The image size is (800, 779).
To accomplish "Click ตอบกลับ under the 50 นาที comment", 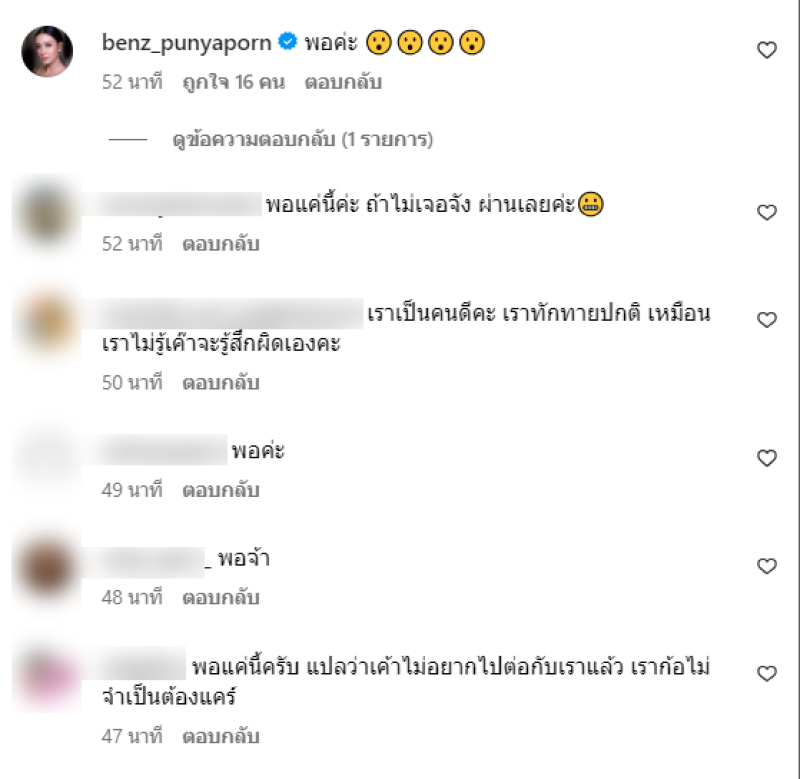I will [221, 383].
